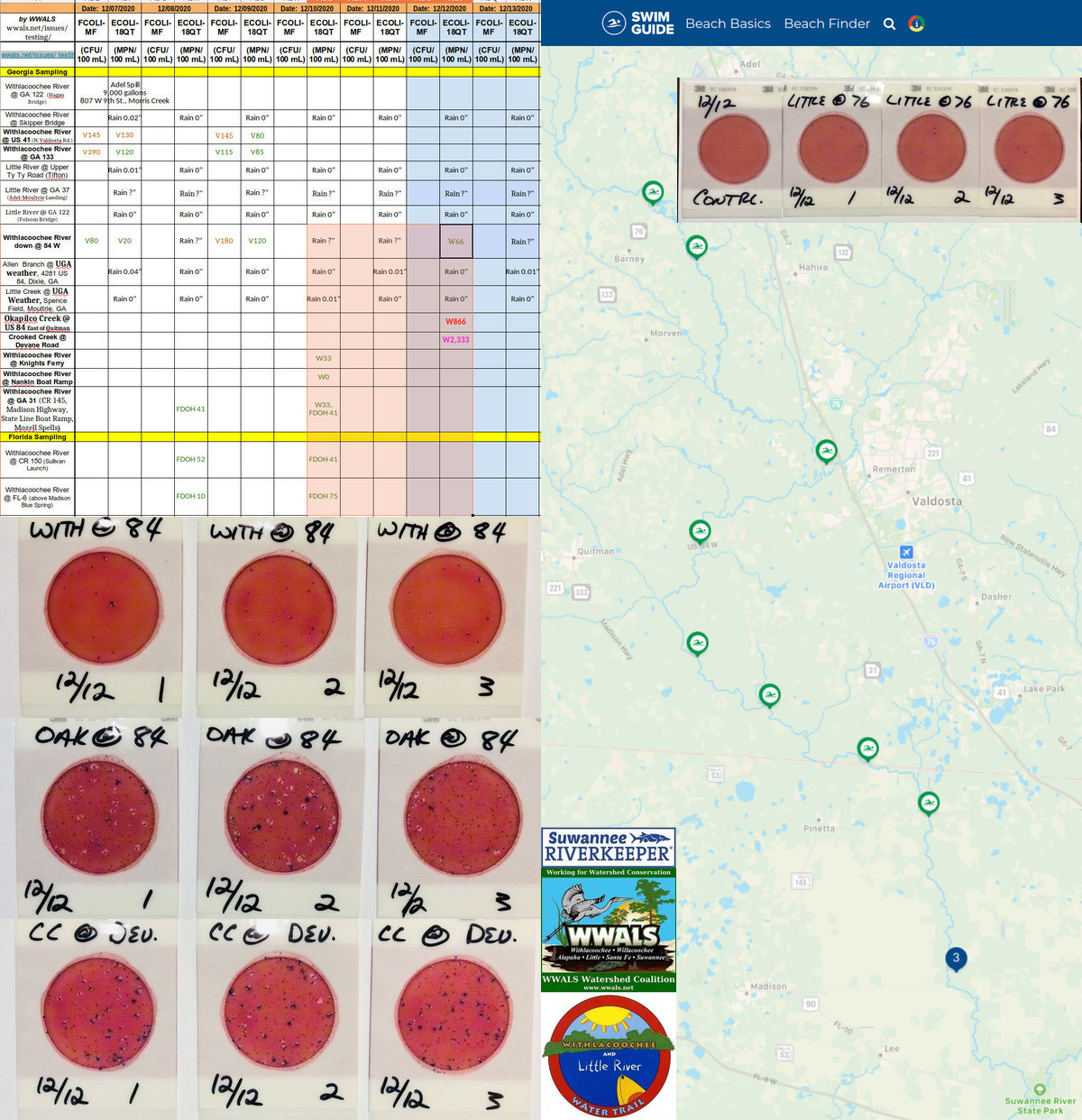Click the CC @ Dev. plate photo 1
Viewport: 1082px width, 1120px height.
point(95,1019)
